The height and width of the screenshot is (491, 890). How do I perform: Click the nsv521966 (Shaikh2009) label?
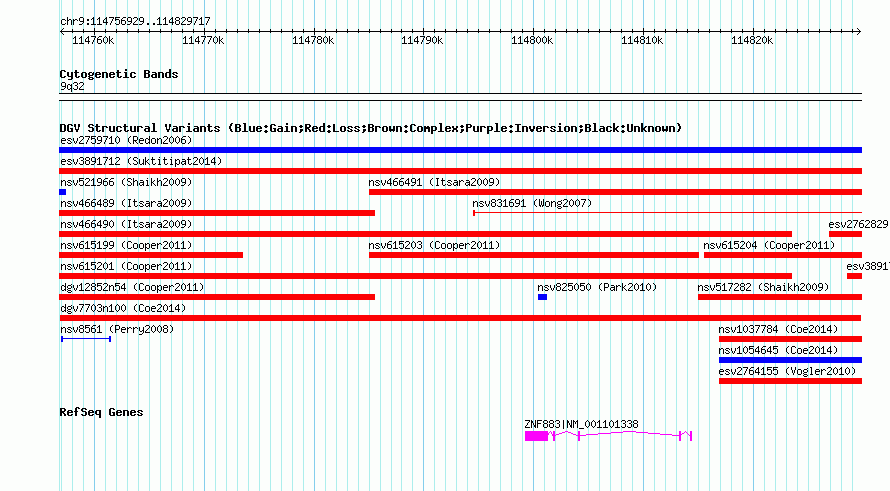click(126, 182)
